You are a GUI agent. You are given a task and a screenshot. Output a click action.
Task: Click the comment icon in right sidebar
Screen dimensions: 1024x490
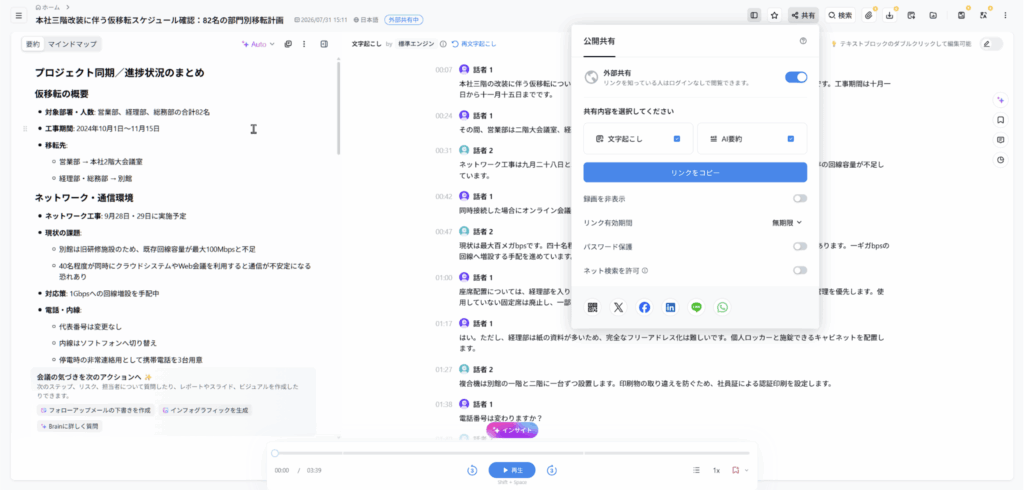click(1000, 140)
